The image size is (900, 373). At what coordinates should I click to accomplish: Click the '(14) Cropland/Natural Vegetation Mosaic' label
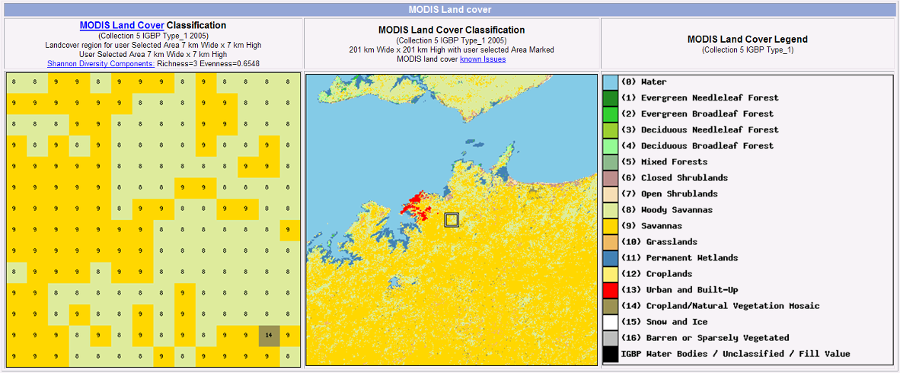pyautogui.click(x=720, y=306)
